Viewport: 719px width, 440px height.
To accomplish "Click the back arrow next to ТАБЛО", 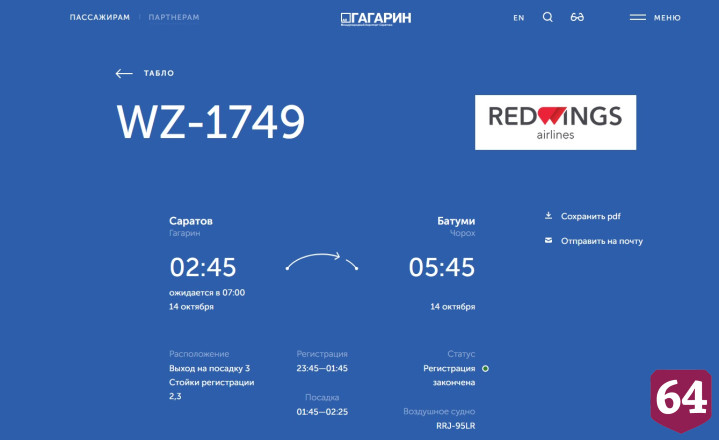I will pyautogui.click(x=124, y=73).
